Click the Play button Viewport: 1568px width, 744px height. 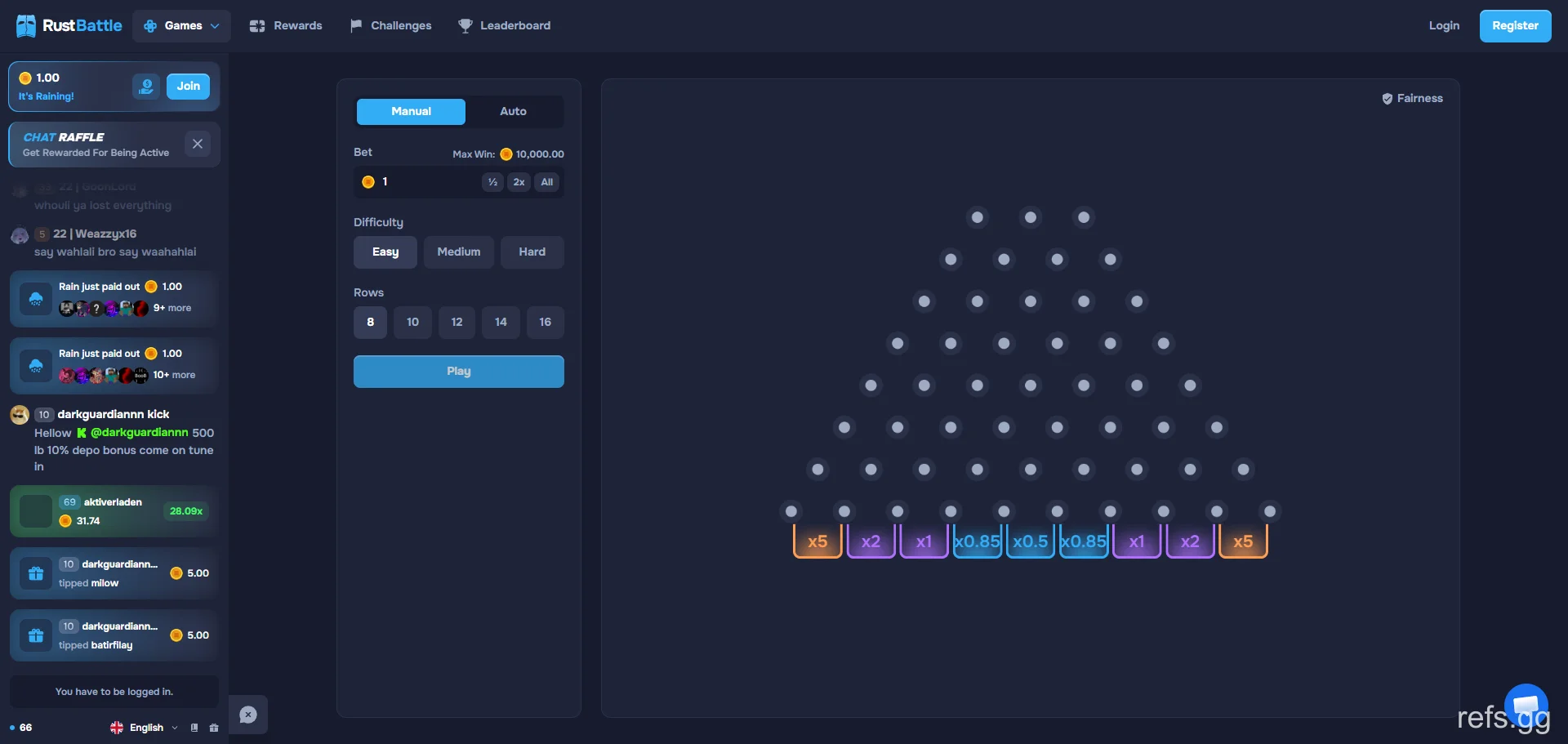tap(459, 372)
